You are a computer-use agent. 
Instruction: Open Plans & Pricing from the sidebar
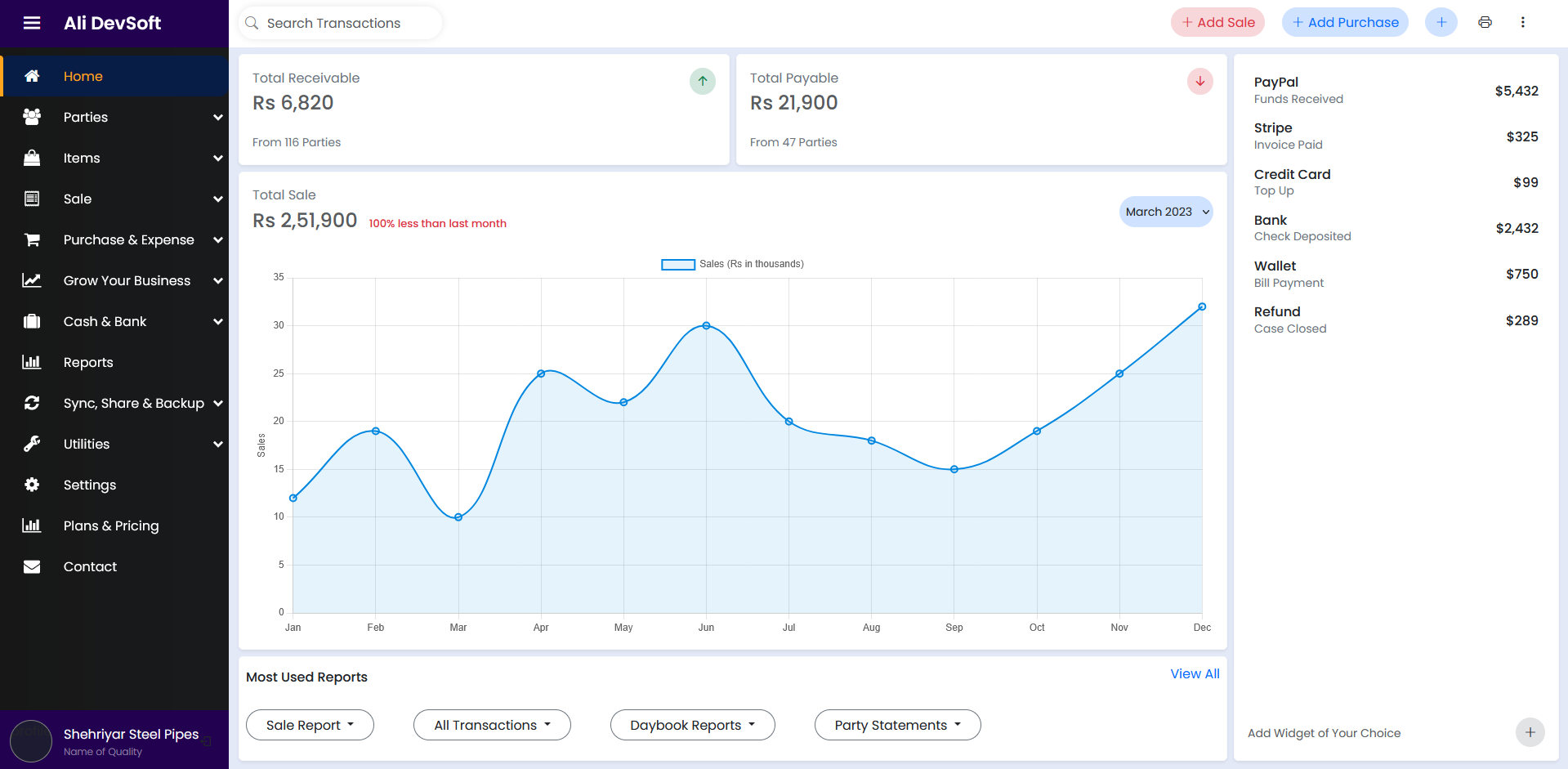(x=111, y=525)
